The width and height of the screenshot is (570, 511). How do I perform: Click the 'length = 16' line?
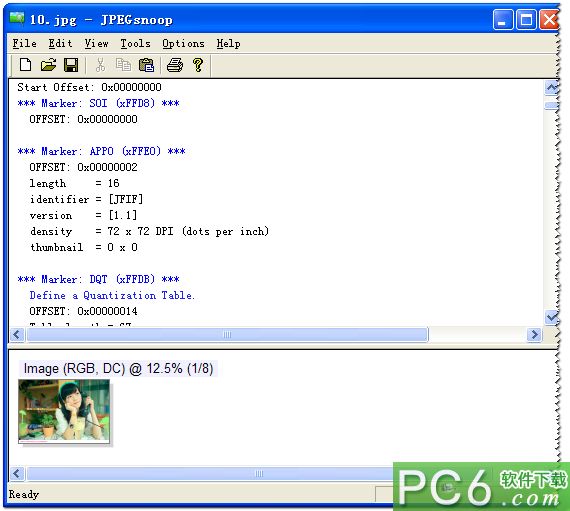tap(75, 183)
